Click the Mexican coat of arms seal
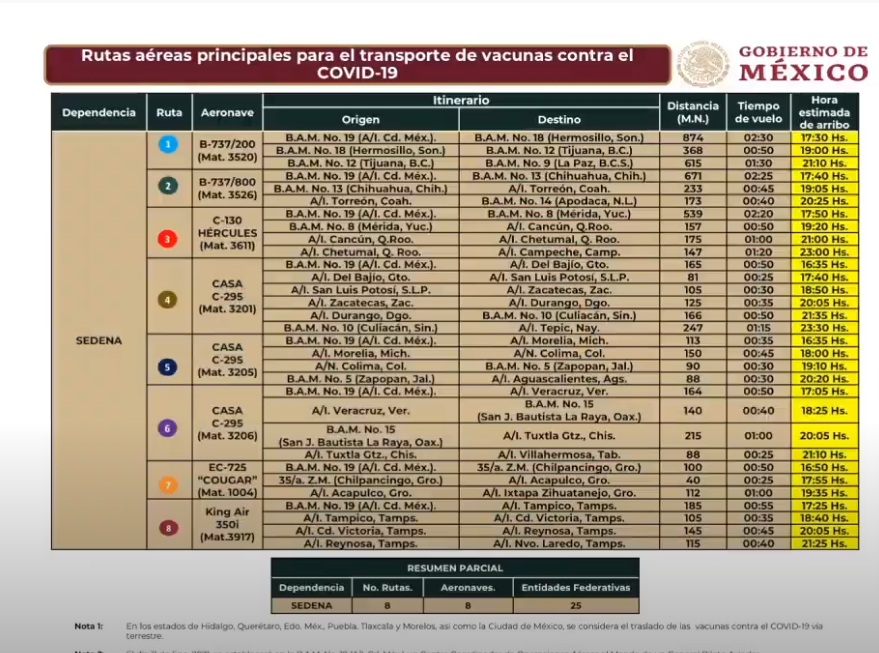 (x=702, y=64)
